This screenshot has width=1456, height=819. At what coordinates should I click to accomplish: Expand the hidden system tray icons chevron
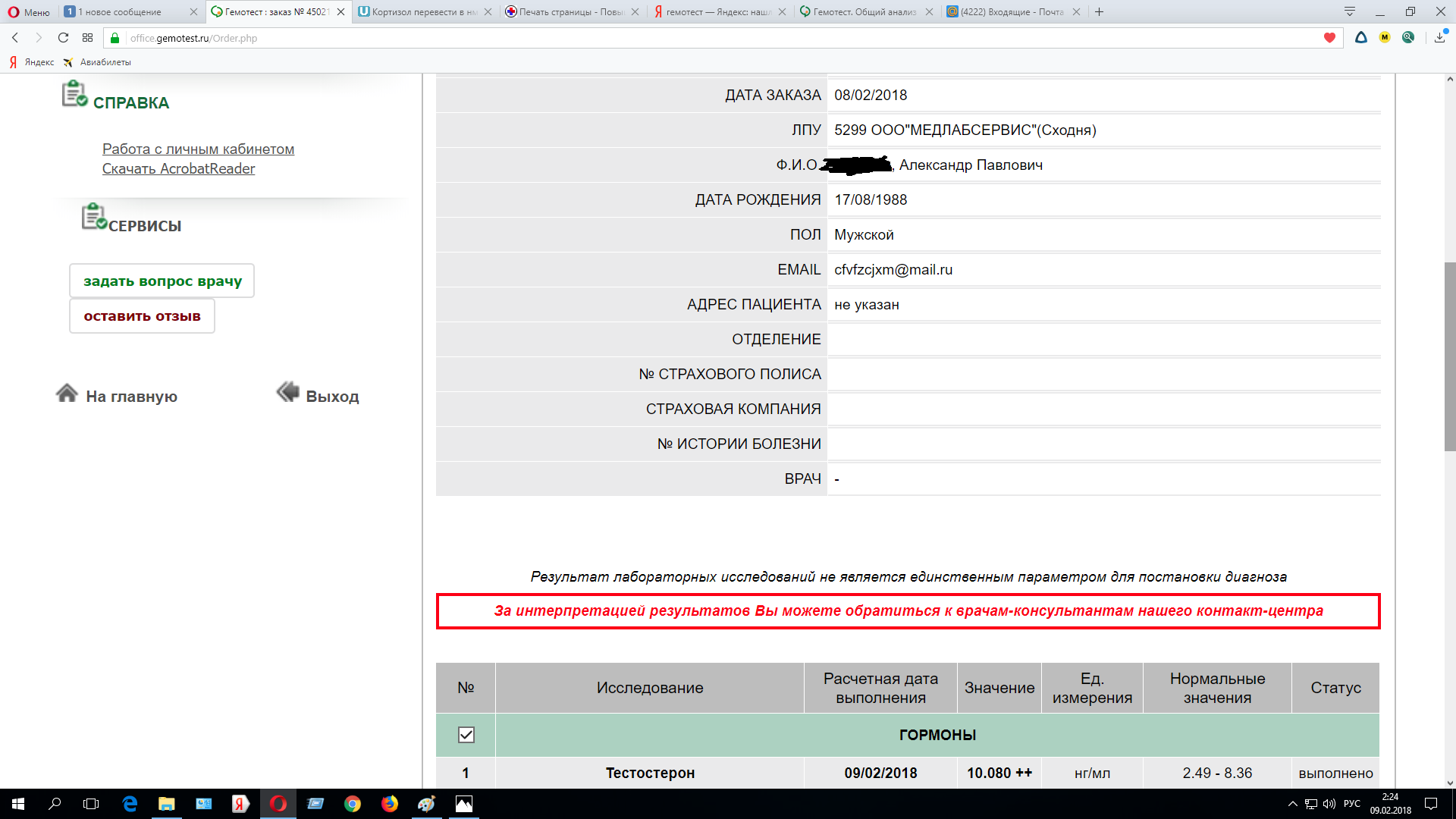tap(1292, 804)
